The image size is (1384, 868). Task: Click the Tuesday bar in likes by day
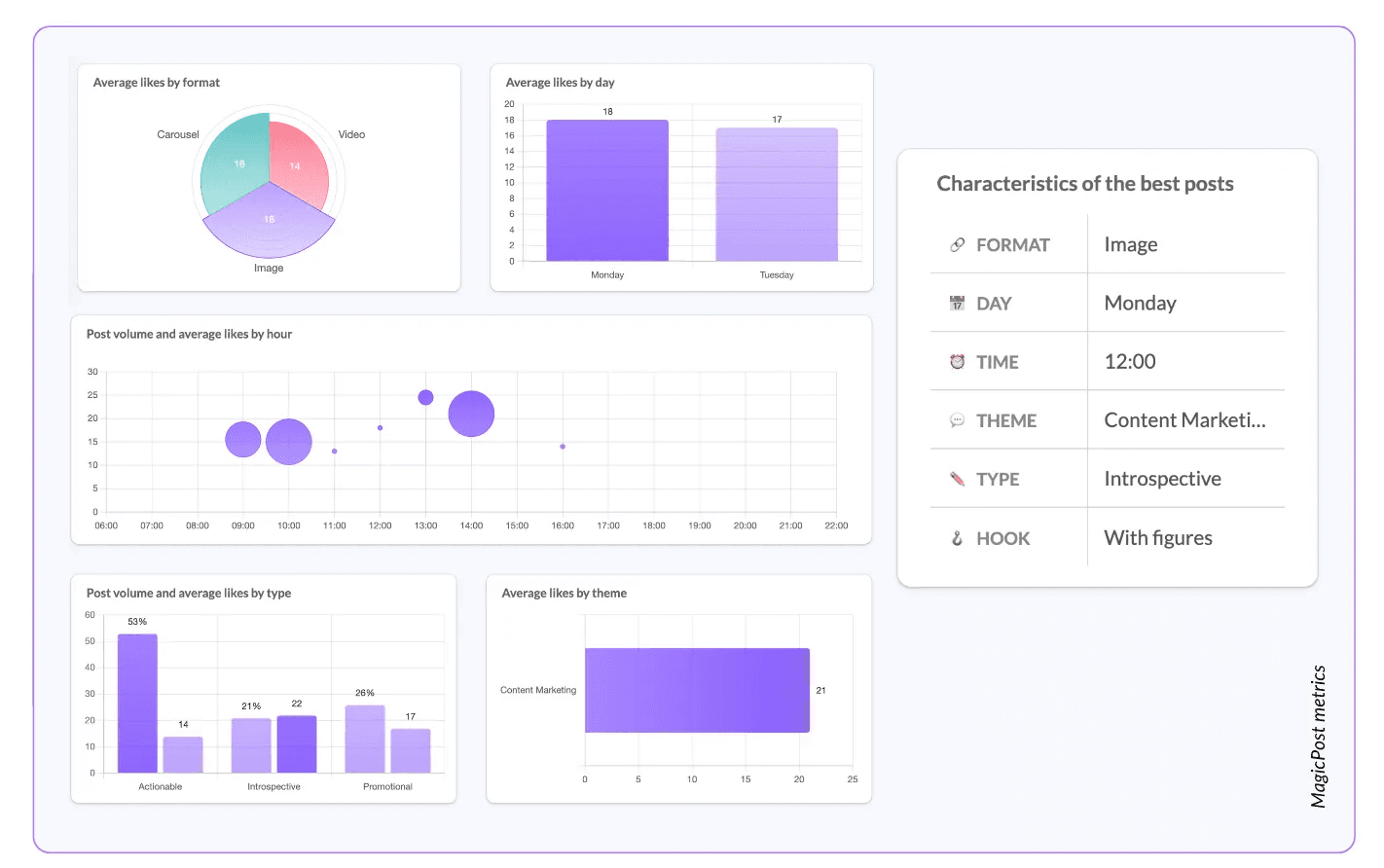click(x=777, y=195)
